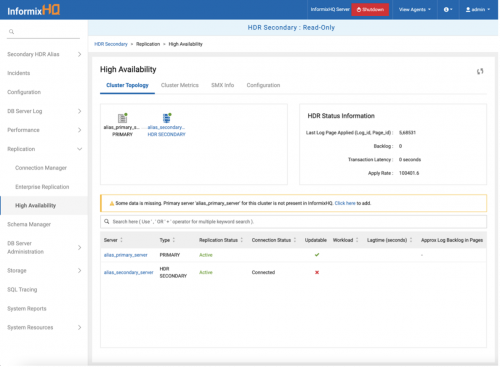
Task: Open the View Agents dropdown
Action: click(415, 10)
